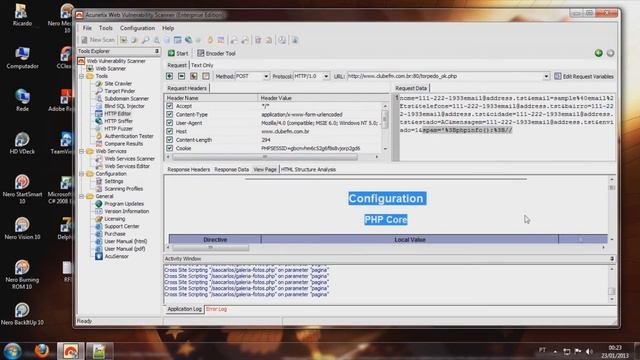The width and height of the screenshot is (640, 360).
Task: Click the View Page horizontal scrollbar thumb
Action: 211,247
